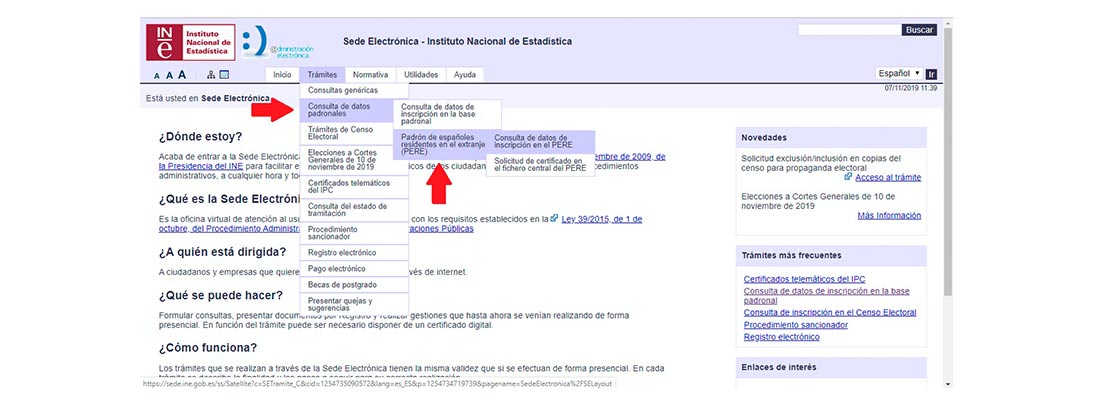Image resolution: width=1104 pixels, height=408 pixels.
Task: Select Consulta del estado de tramitación entry
Action: tap(354, 210)
